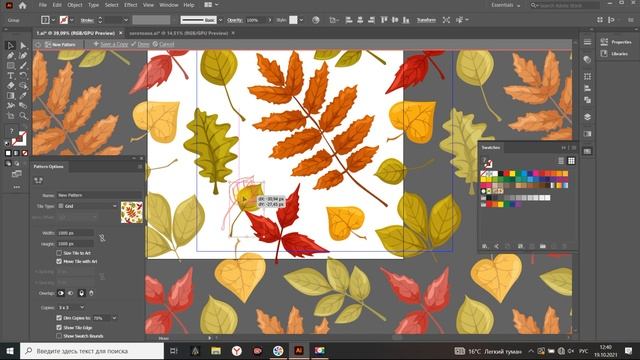This screenshot has height=360, width=640.
Task: Click New Color Group folder icon
Action: click(542, 246)
